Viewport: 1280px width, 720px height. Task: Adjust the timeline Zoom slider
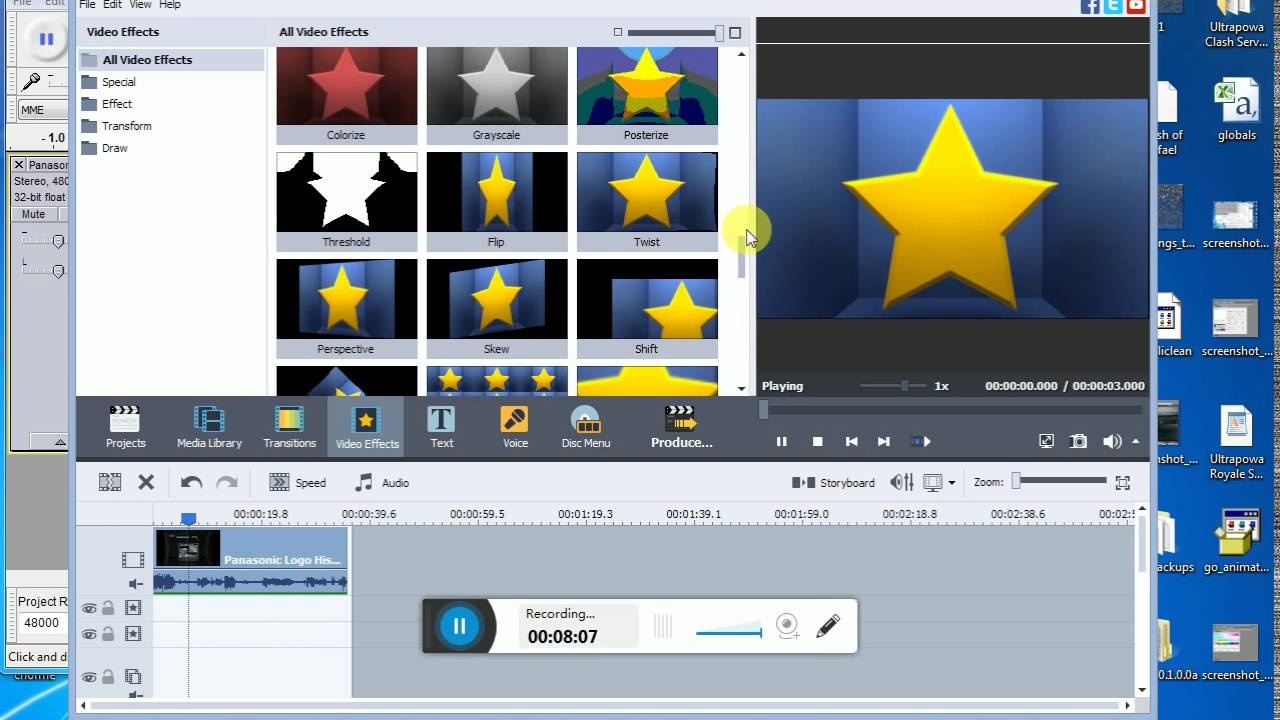coord(1060,481)
